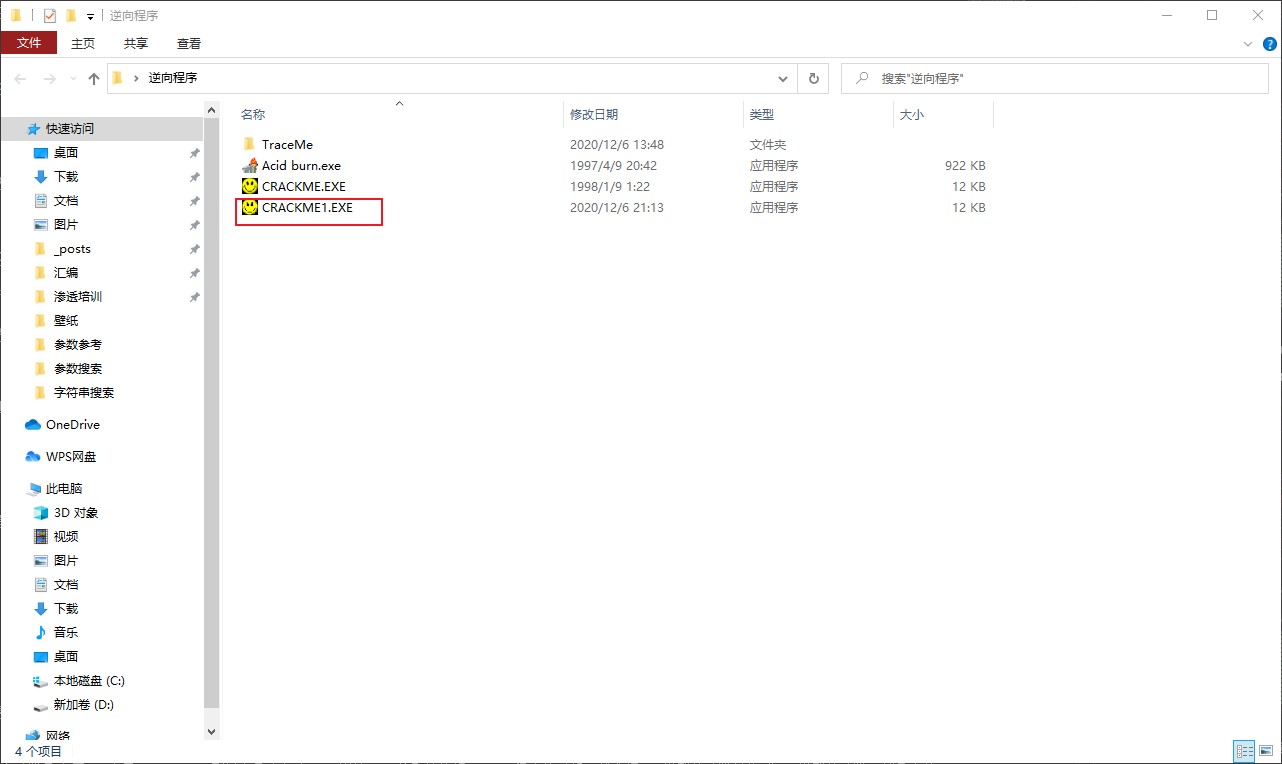Screen dimensions: 1282x764
Task: Click the 3D 对象 cube icon
Action: click(41, 512)
